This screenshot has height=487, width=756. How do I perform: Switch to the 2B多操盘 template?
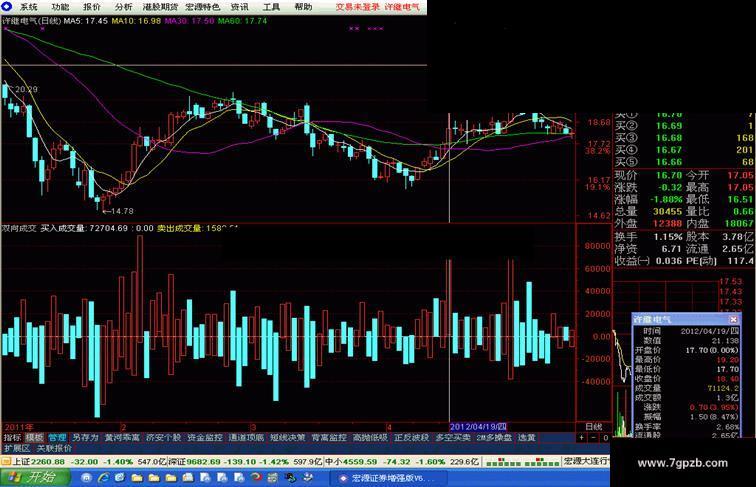point(495,438)
